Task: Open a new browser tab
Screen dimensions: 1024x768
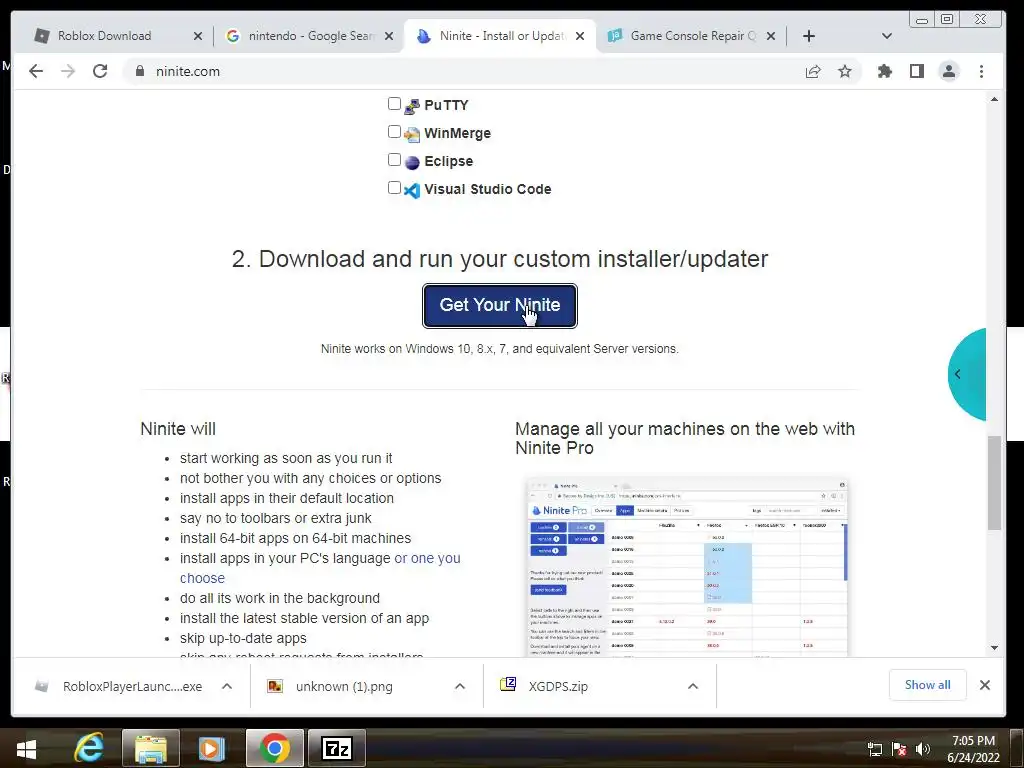Action: [808, 36]
